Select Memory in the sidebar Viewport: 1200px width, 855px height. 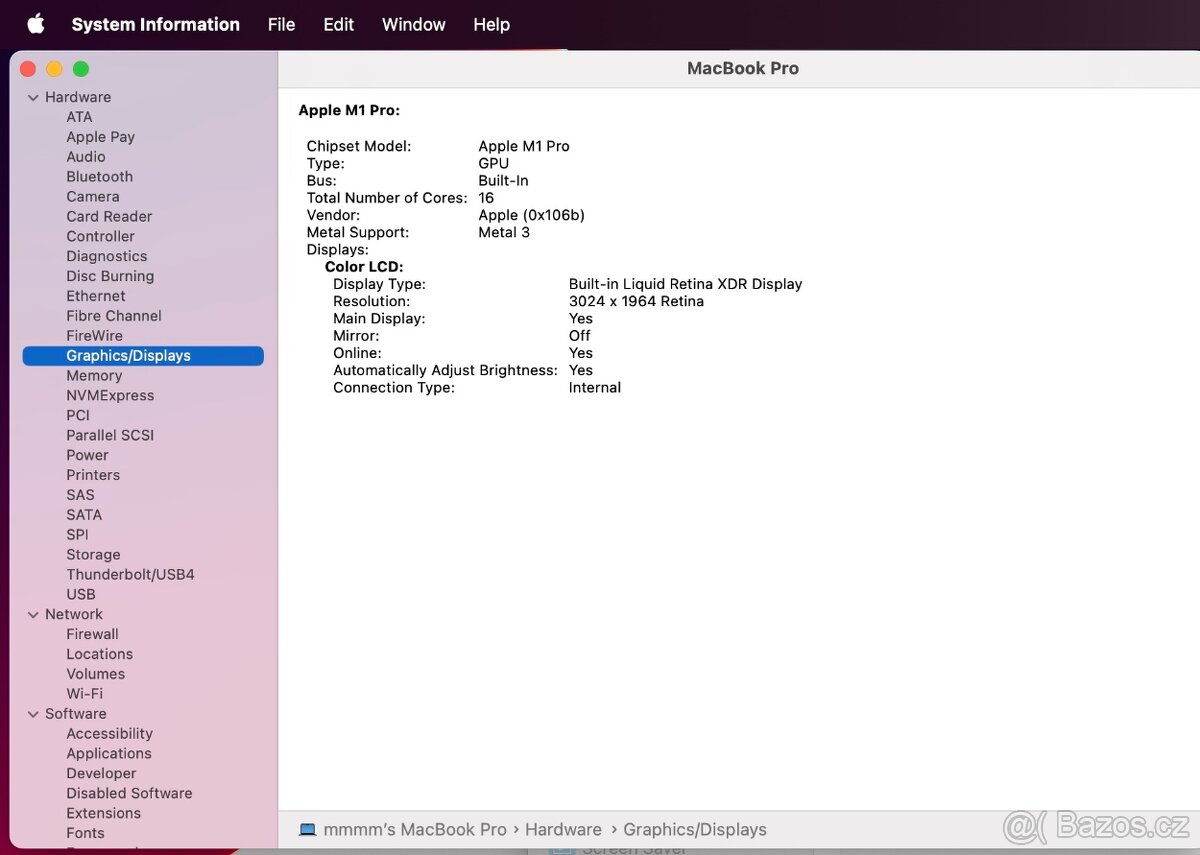pyautogui.click(x=94, y=375)
